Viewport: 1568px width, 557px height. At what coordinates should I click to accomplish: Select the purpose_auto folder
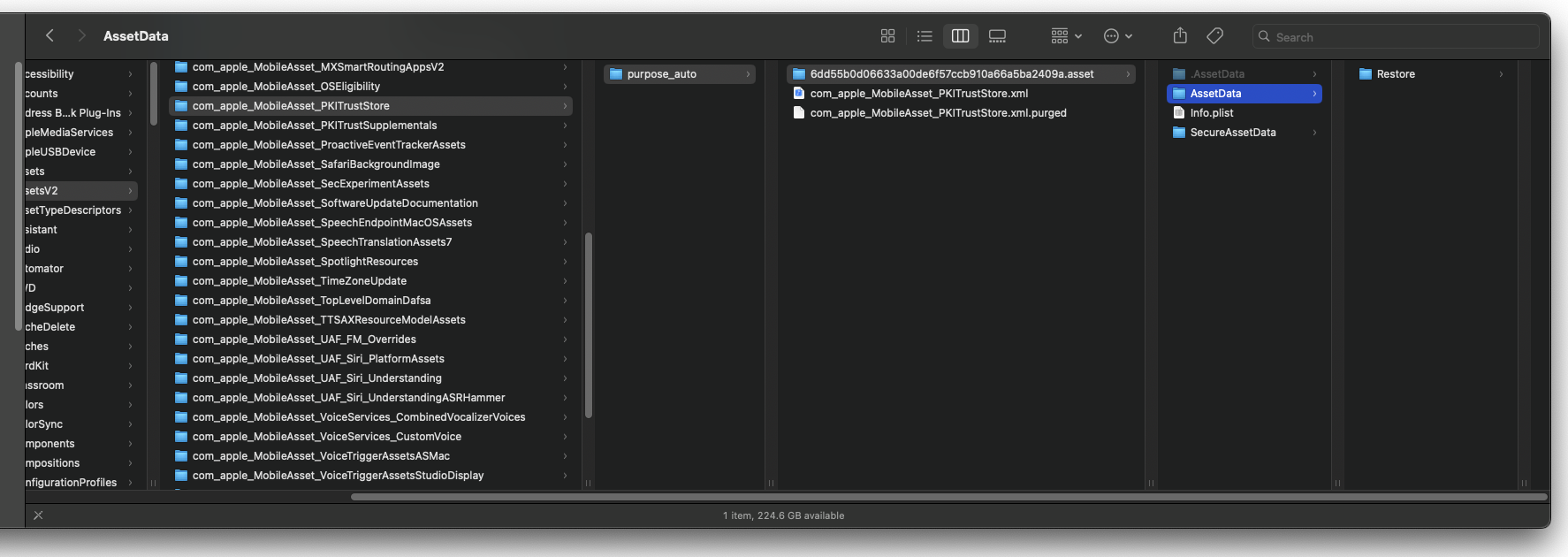679,74
